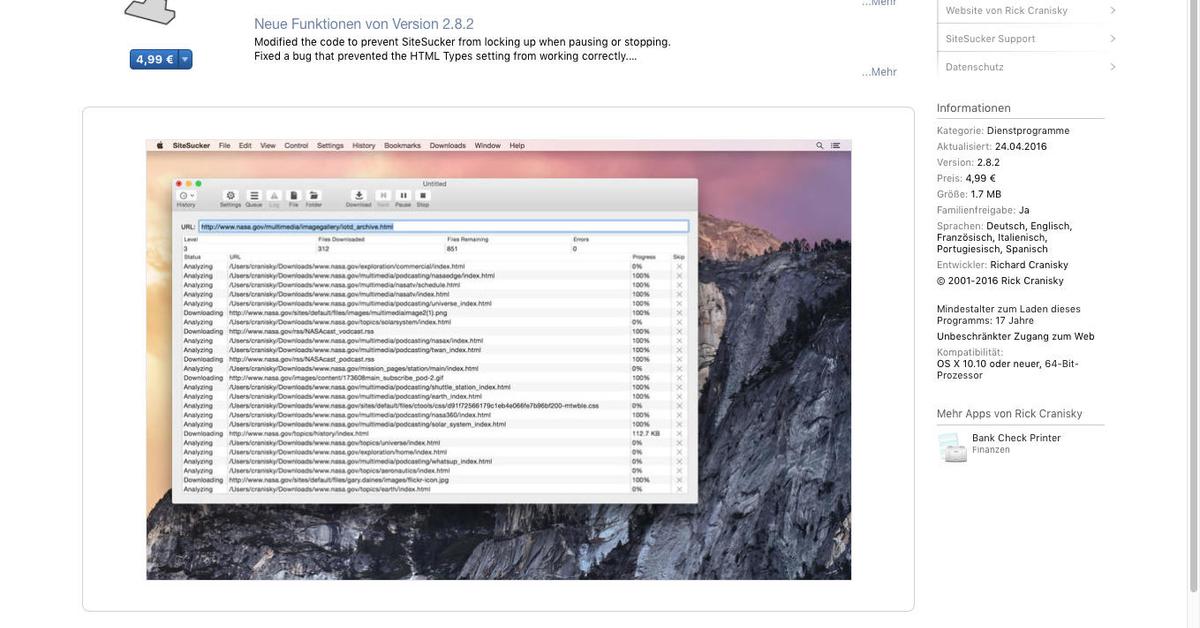Click the Stop icon in the screenshot toolbar
The width and height of the screenshot is (1200, 628).
pyautogui.click(x=423, y=196)
